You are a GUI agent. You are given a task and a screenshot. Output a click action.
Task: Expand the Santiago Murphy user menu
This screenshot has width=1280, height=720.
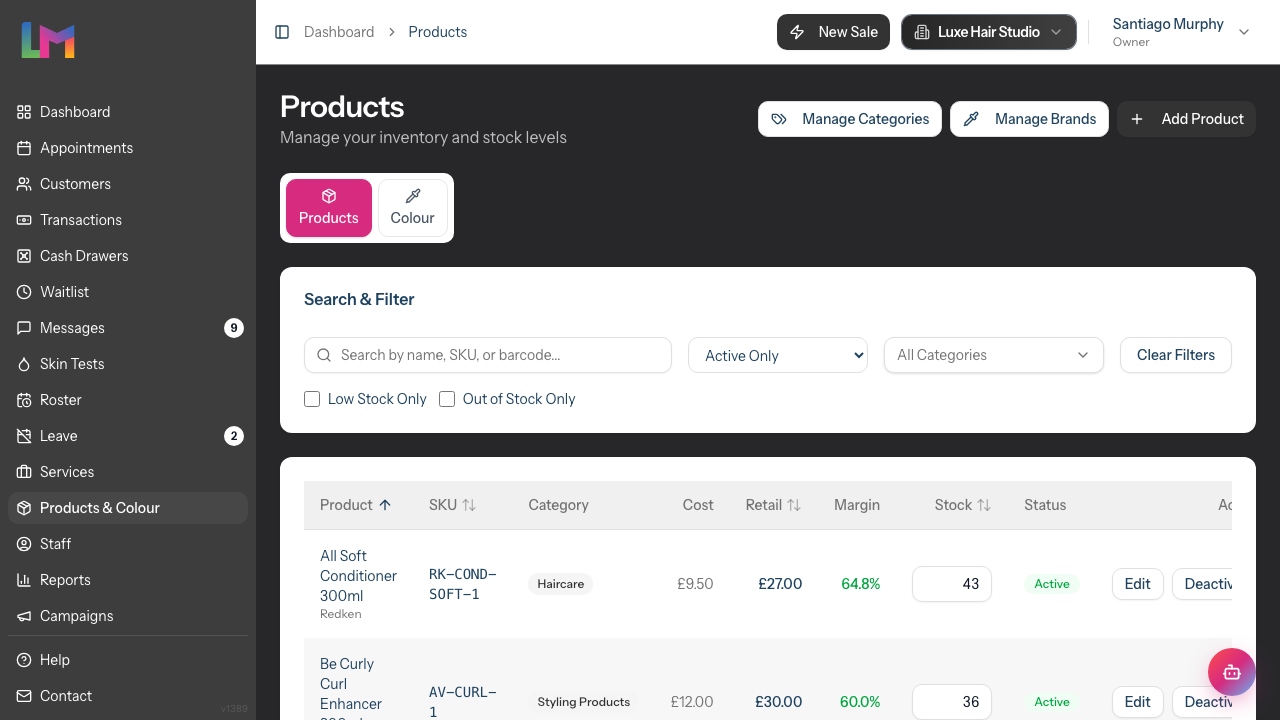[1181, 32]
